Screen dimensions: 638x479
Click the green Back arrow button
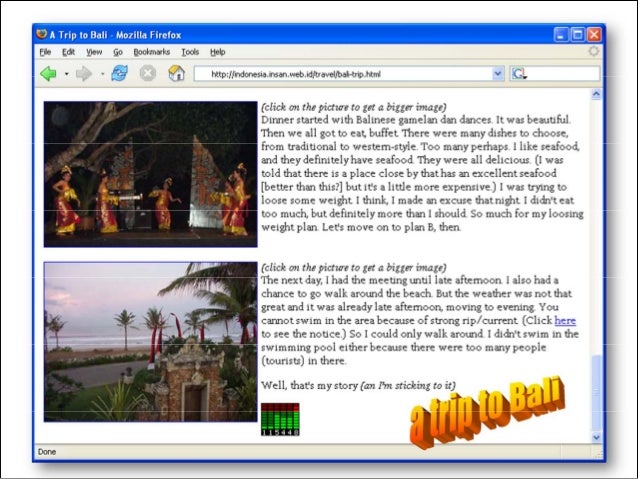pyautogui.click(x=47, y=74)
